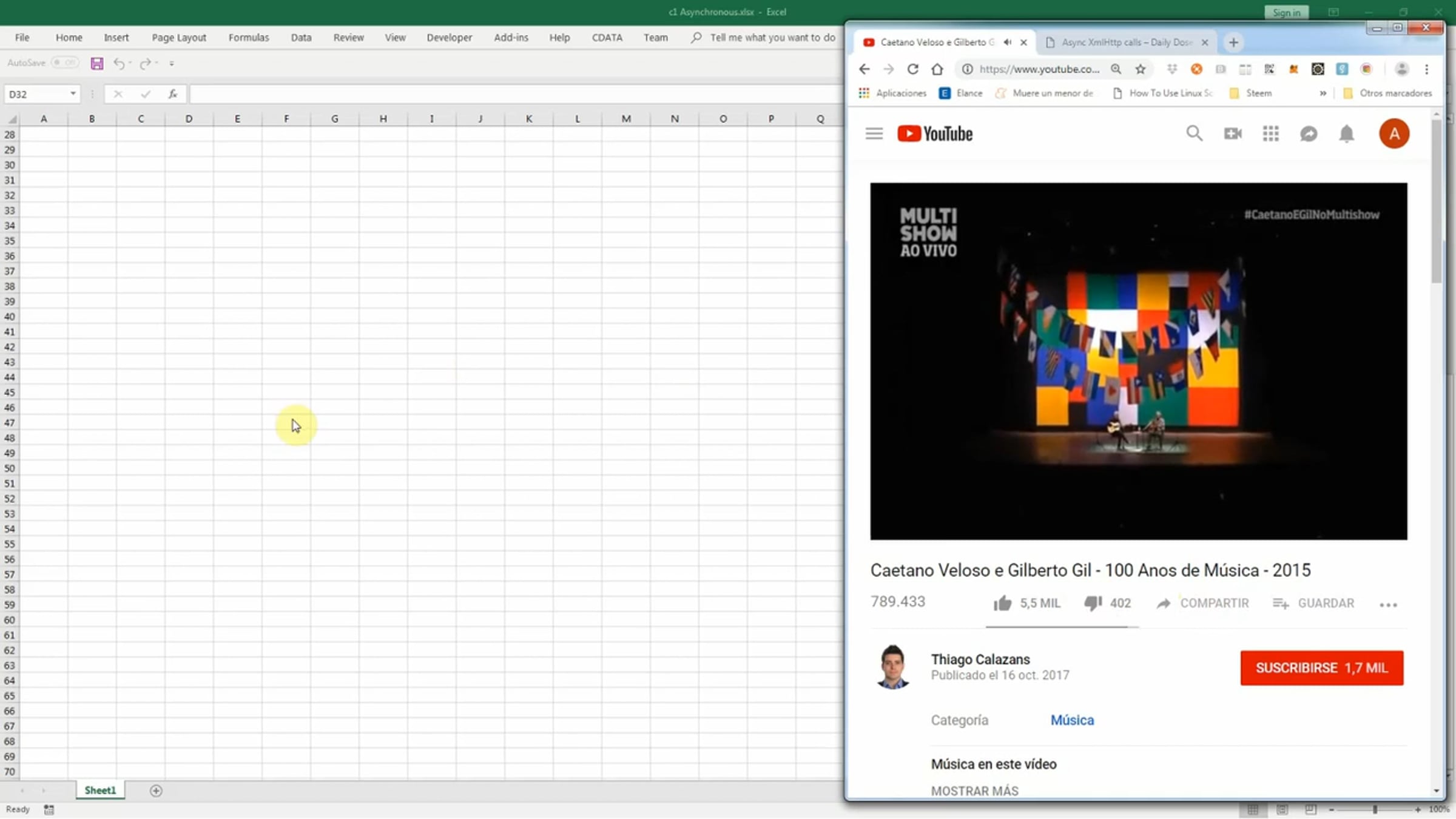Click the browser zoom magnifier icon

(1116, 69)
